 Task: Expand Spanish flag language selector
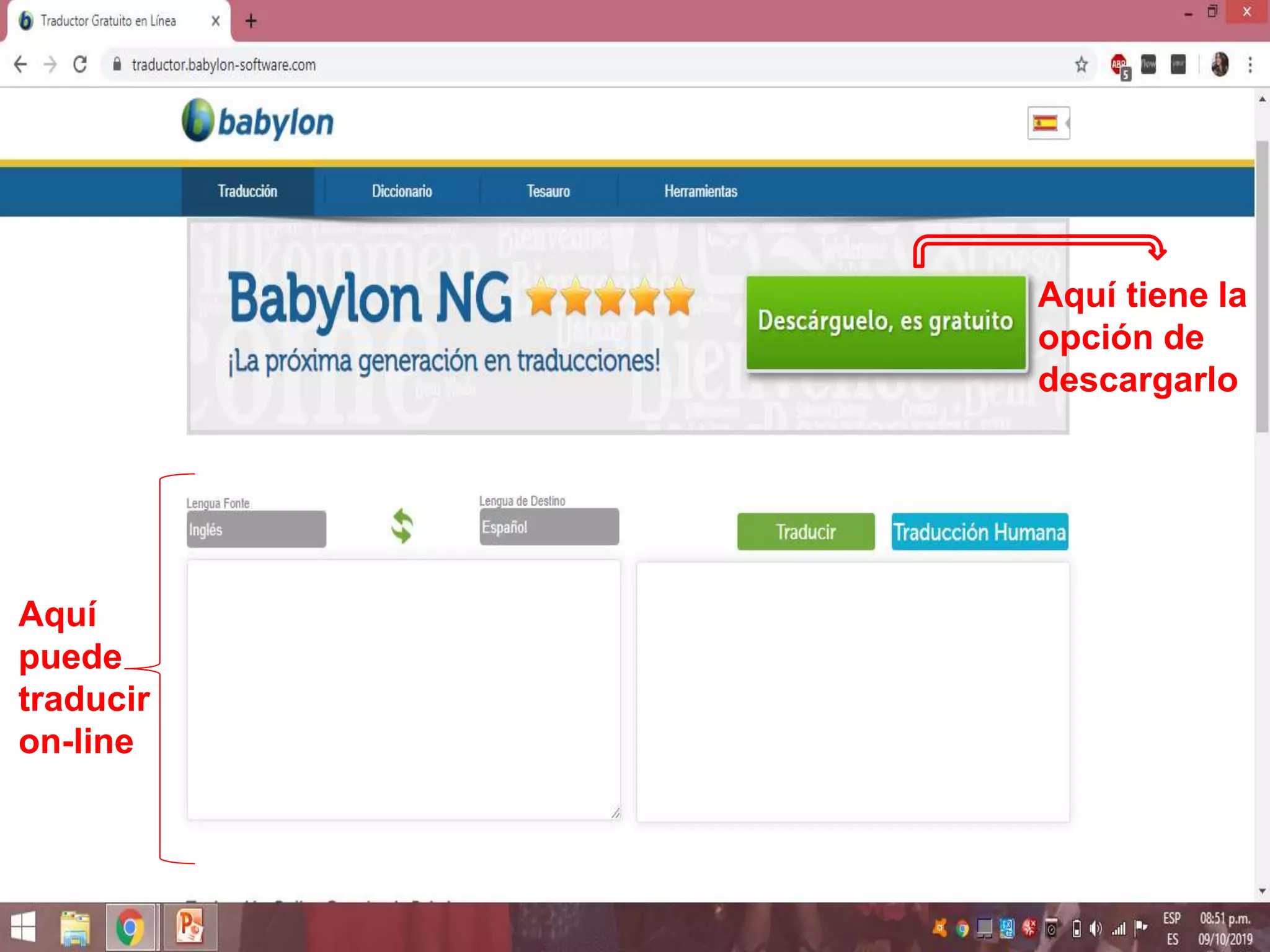1048,123
